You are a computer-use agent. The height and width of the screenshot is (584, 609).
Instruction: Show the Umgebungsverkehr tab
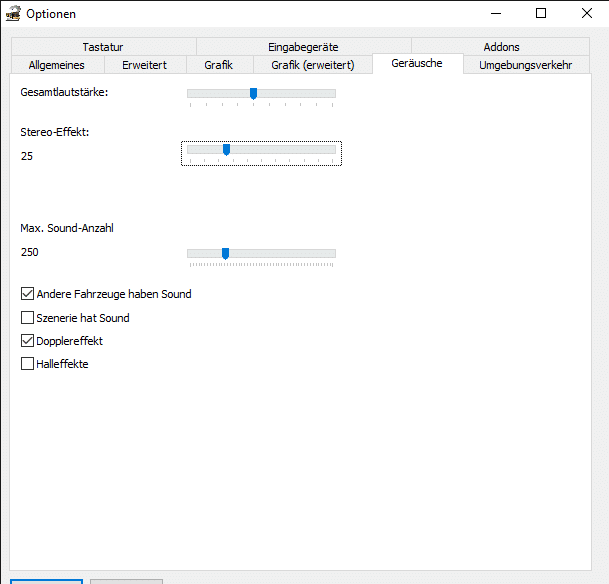coord(525,65)
